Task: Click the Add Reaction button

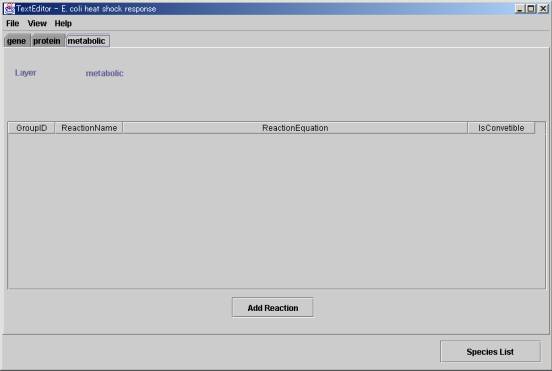Action: pos(272,308)
